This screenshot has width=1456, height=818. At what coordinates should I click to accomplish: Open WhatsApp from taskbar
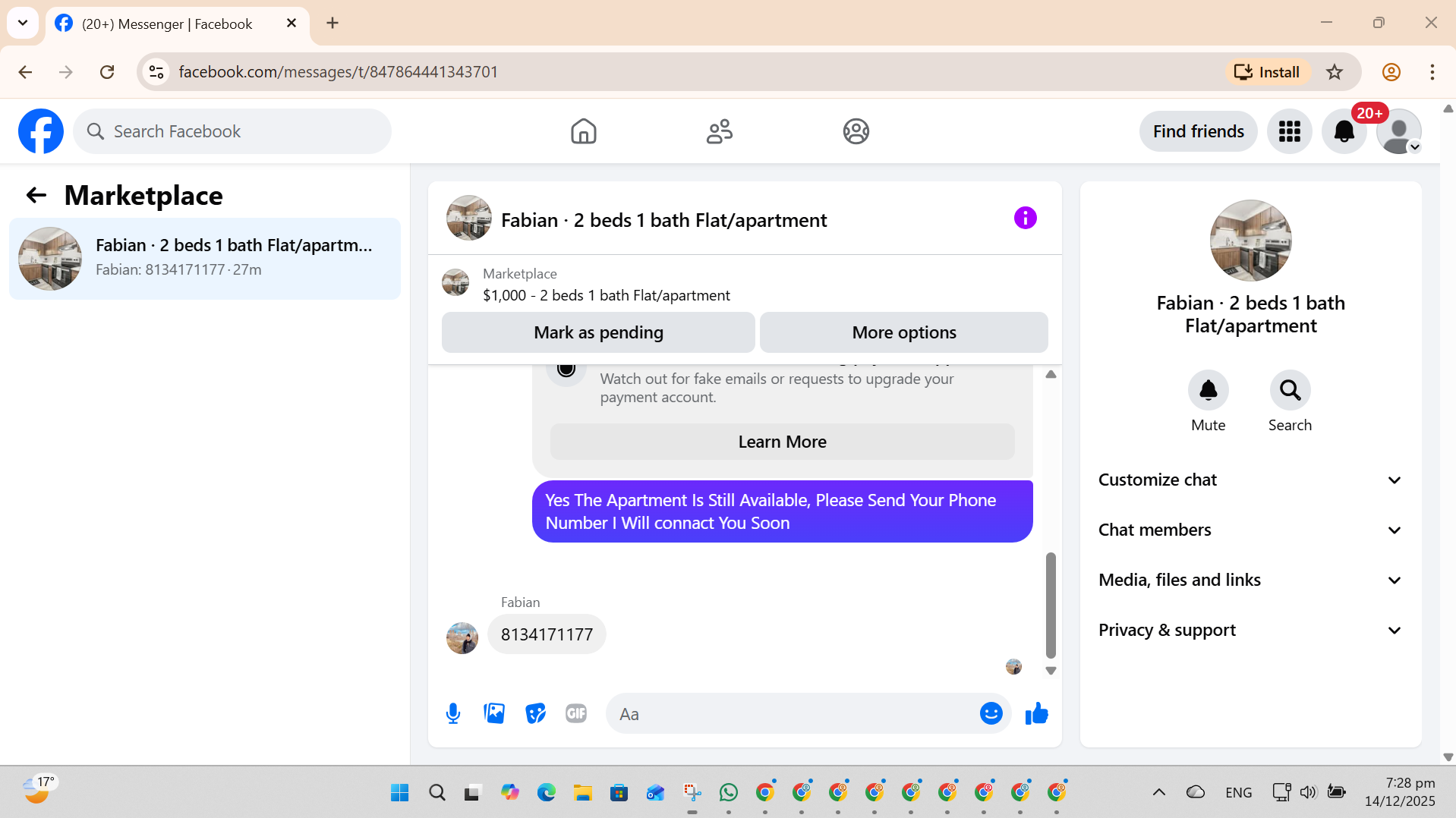click(x=728, y=792)
